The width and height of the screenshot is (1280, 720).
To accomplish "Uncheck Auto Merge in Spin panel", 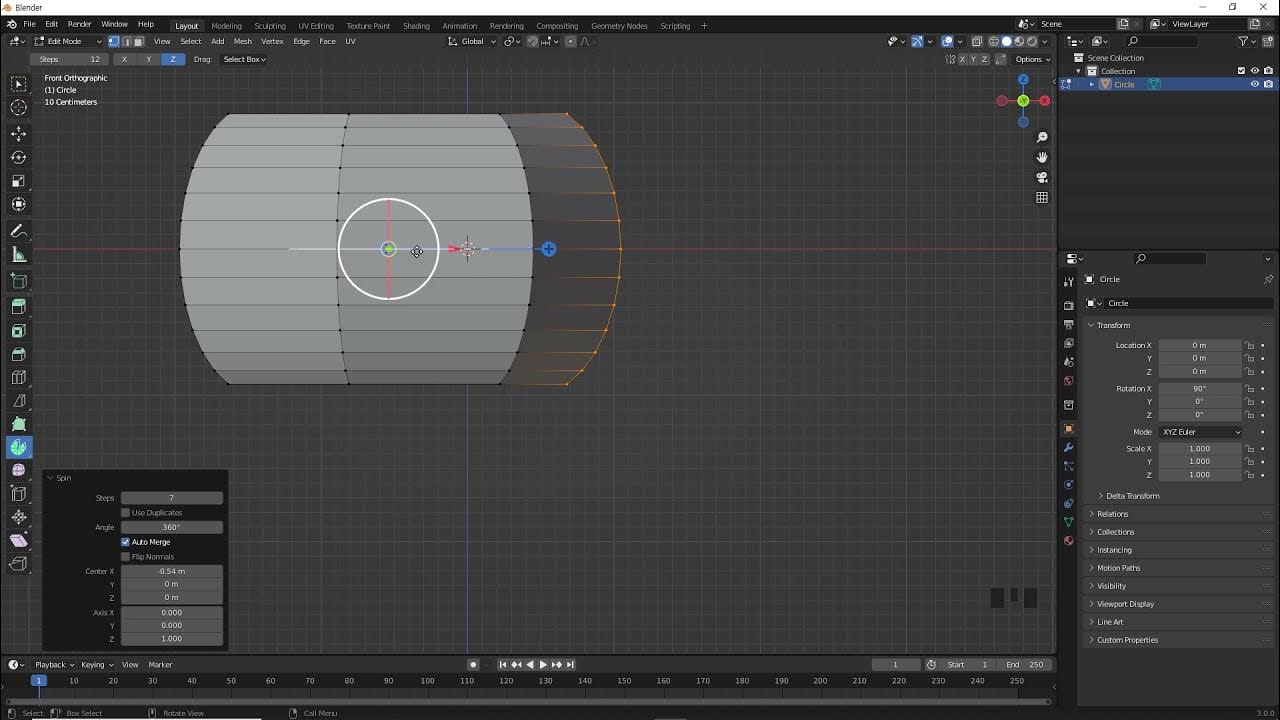I will pos(125,542).
